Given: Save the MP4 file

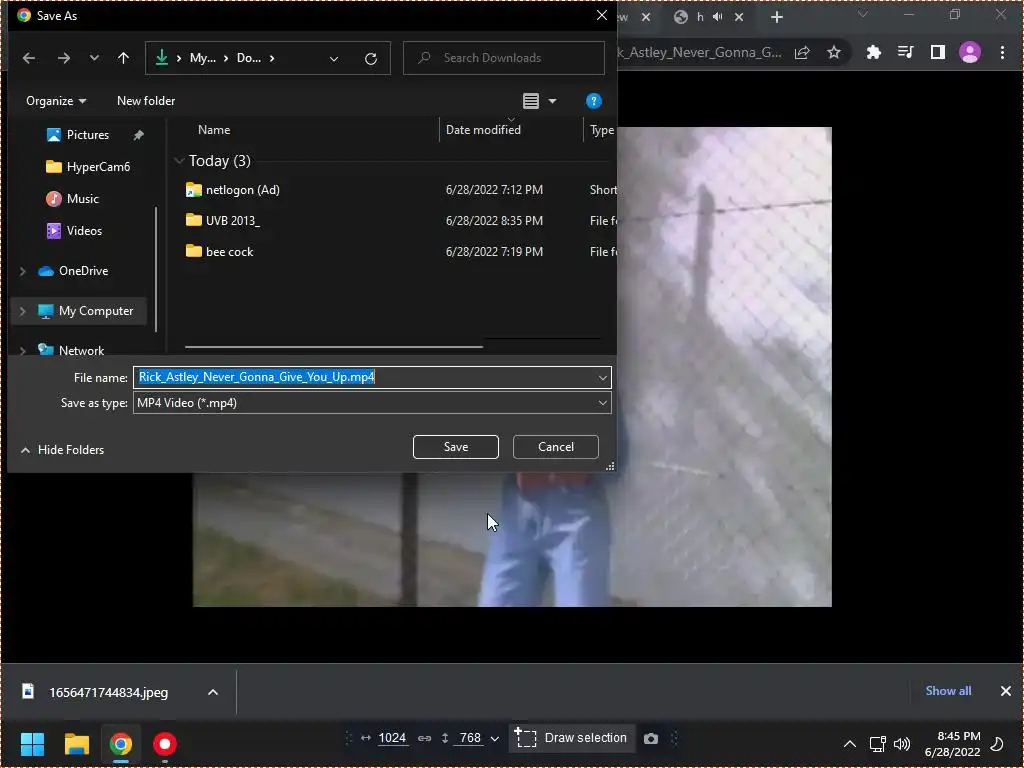Looking at the screenshot, I should [x=456, y=447].
